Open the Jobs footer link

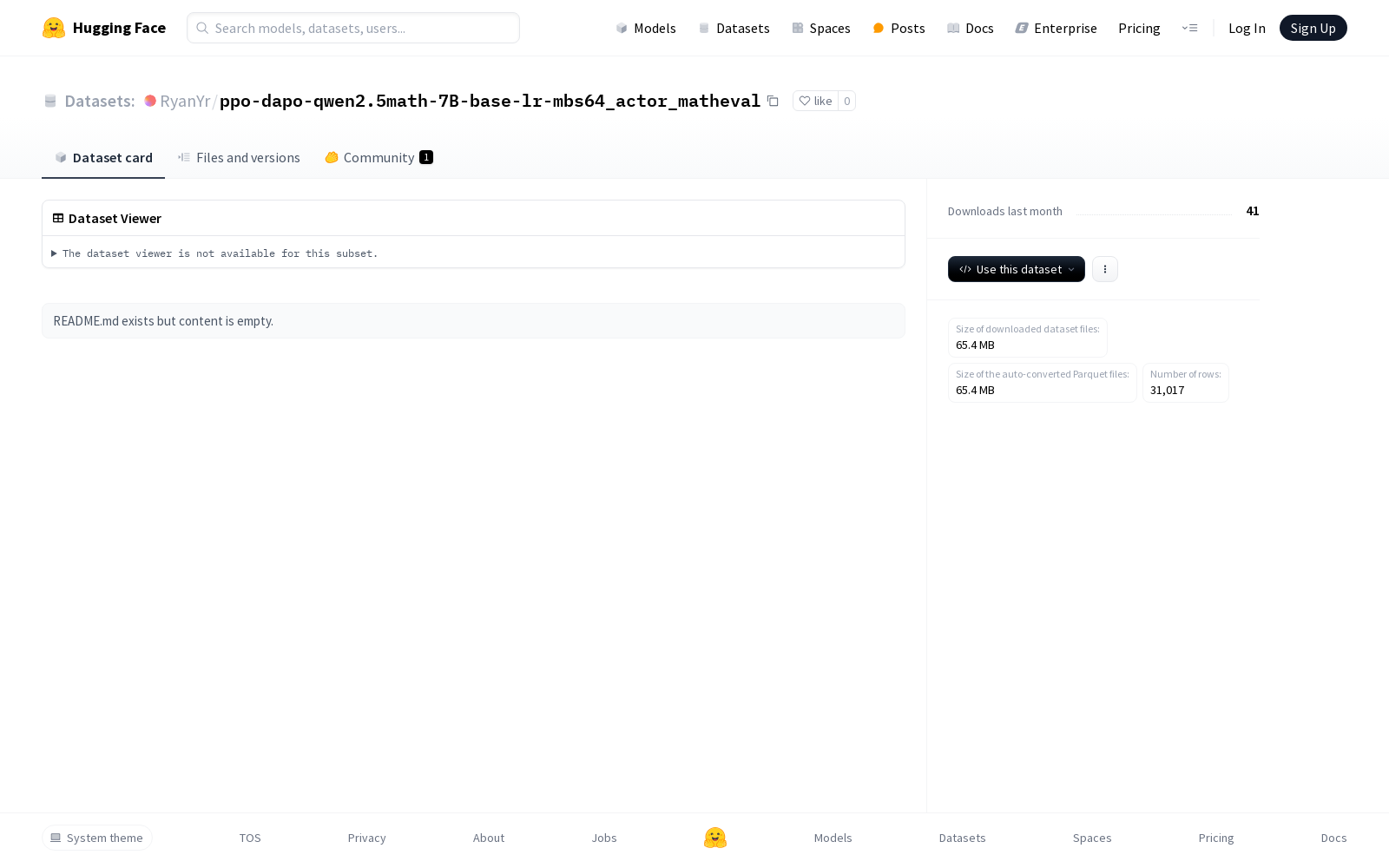pos(604,838)
